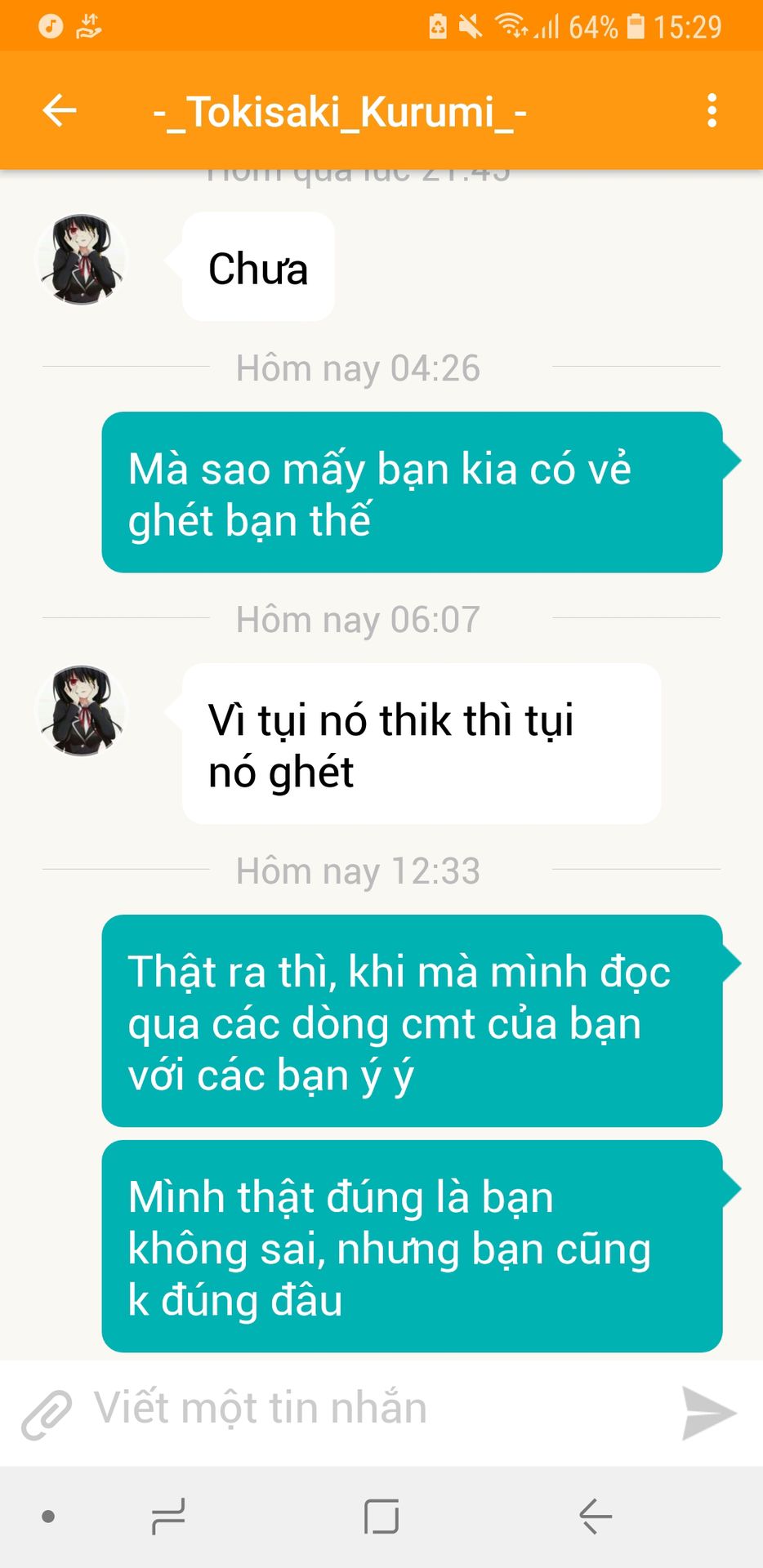Image resolution: width=763 pixels, height=1568 pixels.
Task: Tap the small dot in navigation bar
Action: (x=48, y=1517)
